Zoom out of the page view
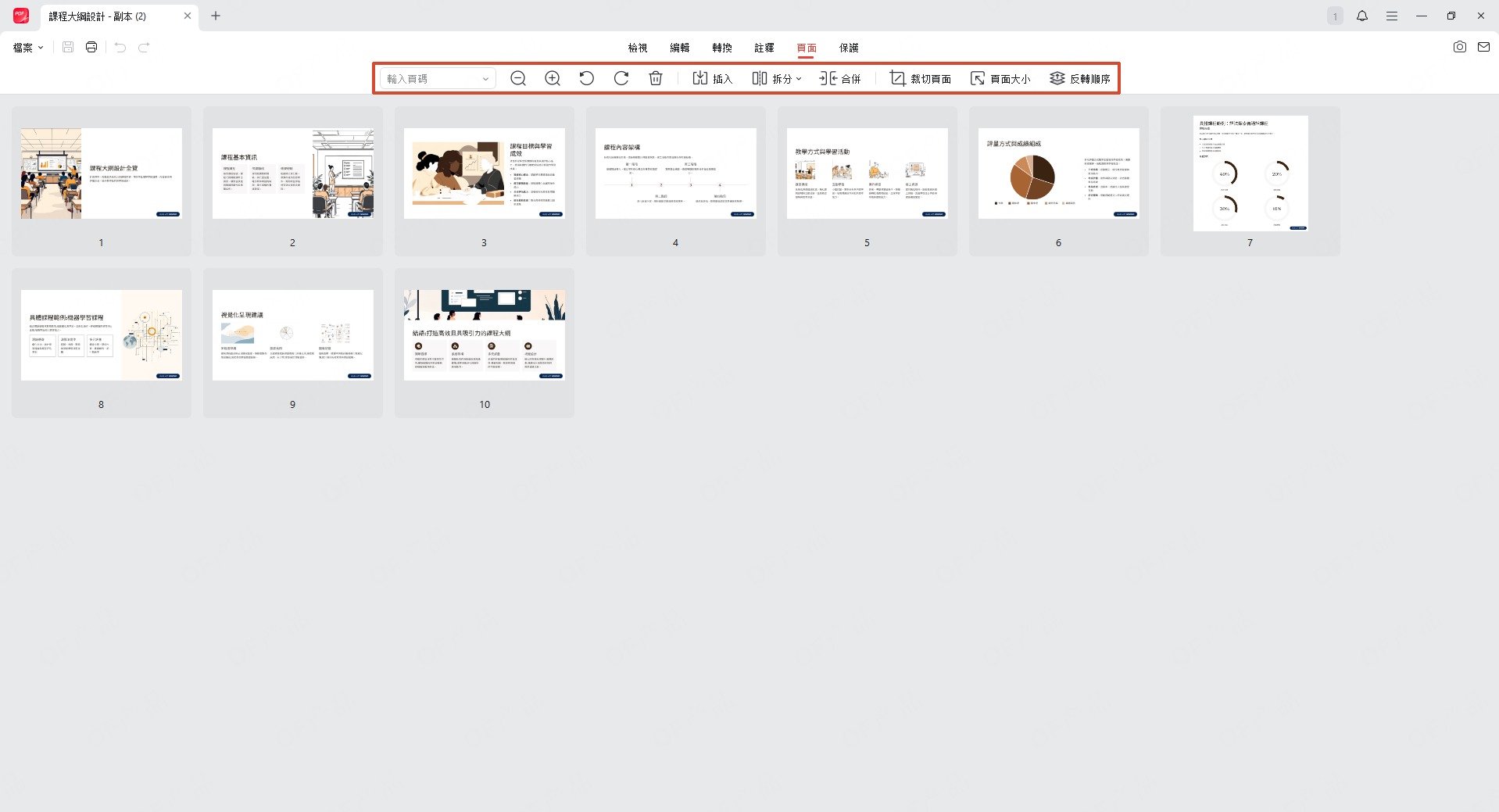This screenshot has width=1499, height=812. pyautogui.click(x=517, y=78)
